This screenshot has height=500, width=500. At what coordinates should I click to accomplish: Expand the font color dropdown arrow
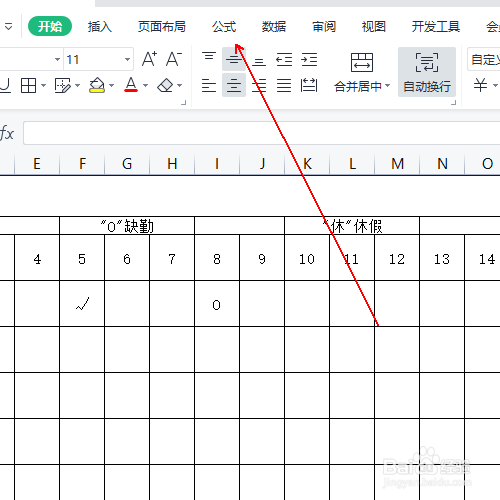pyautogui.click(x=145, y=86)
